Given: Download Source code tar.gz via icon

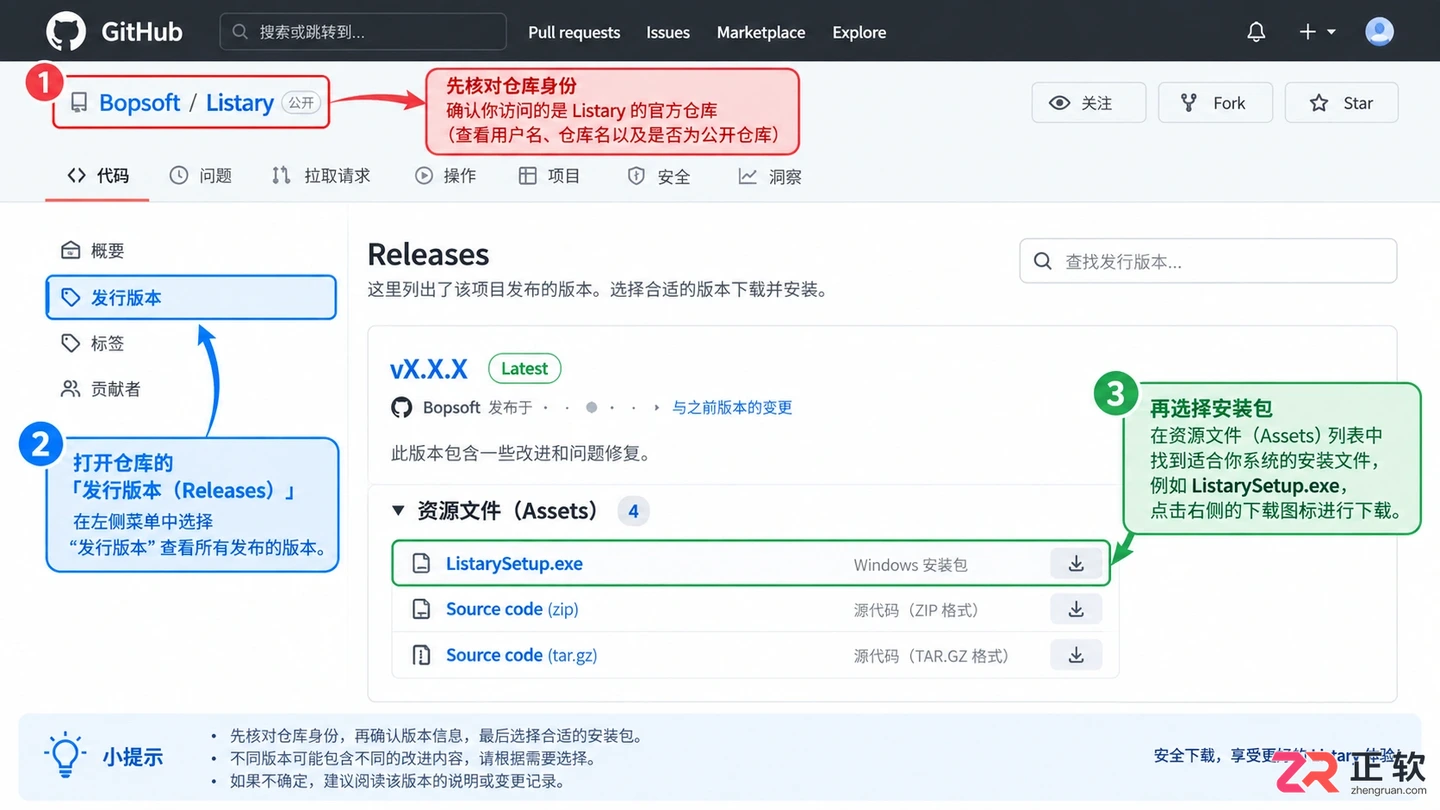Looking at the screenshot, I should pyautogui.click(x=1076, y=655).
